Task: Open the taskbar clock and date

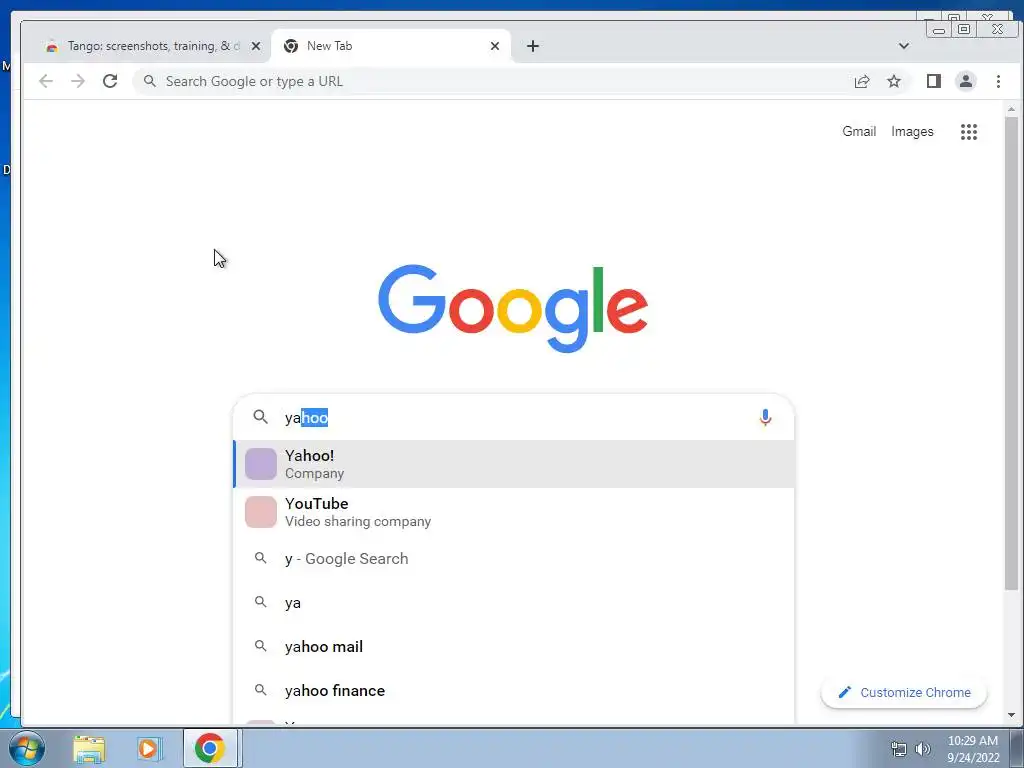Action: (972, 749)
